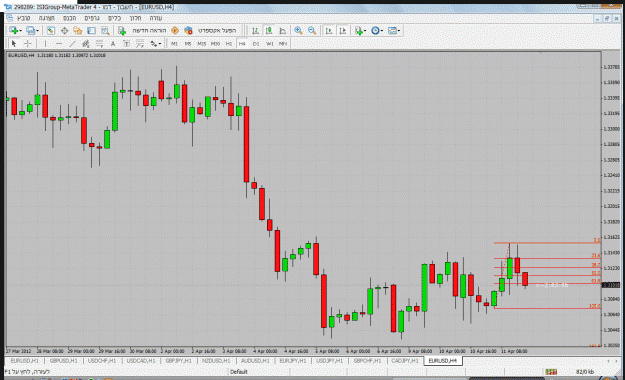Open the Periods clock icon
This screenshot has height=380, width=625.
point(375,31)
